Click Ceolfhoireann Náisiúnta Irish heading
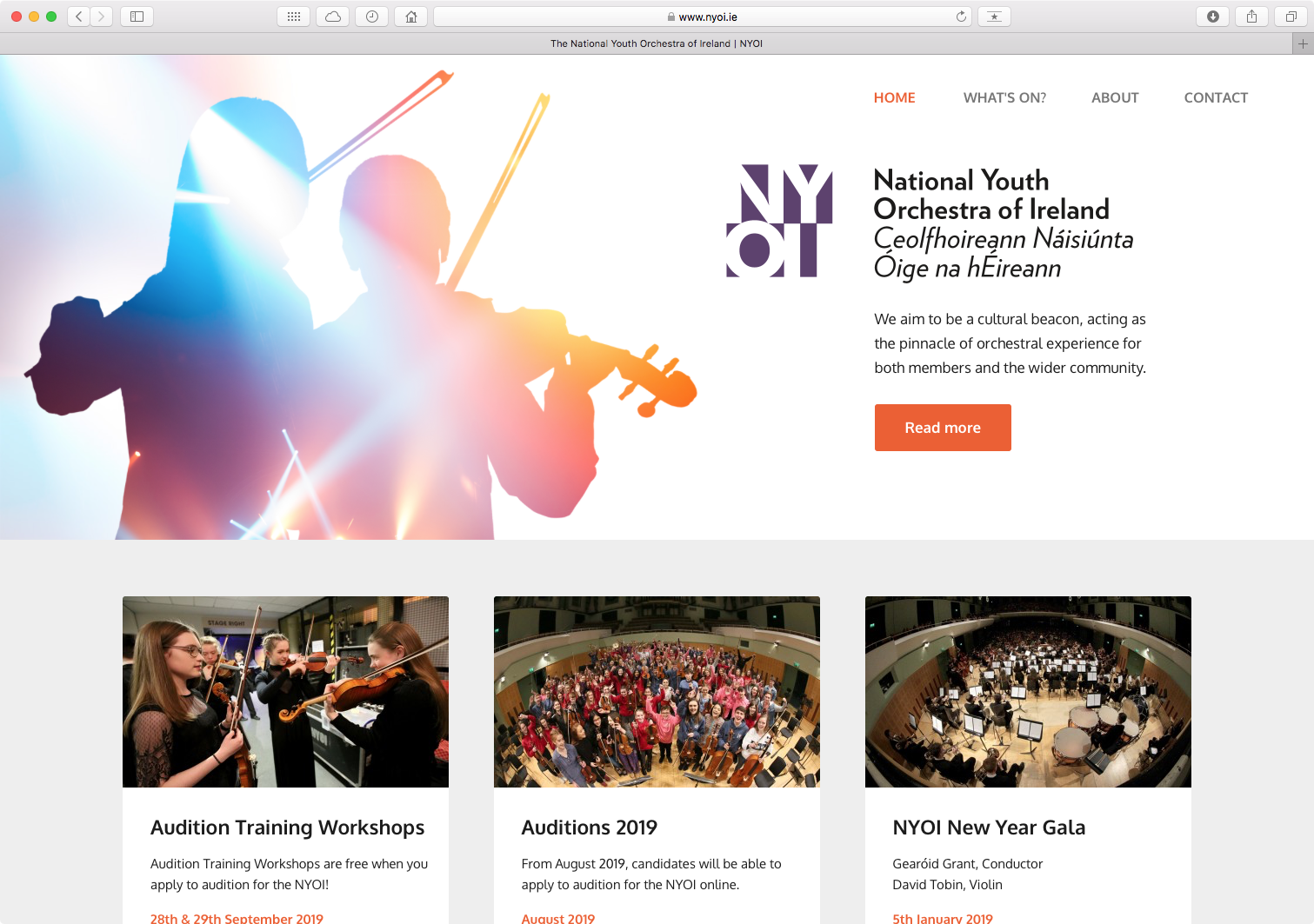This screenshot has width=1314, height=924. click(x=1004, y=253)
